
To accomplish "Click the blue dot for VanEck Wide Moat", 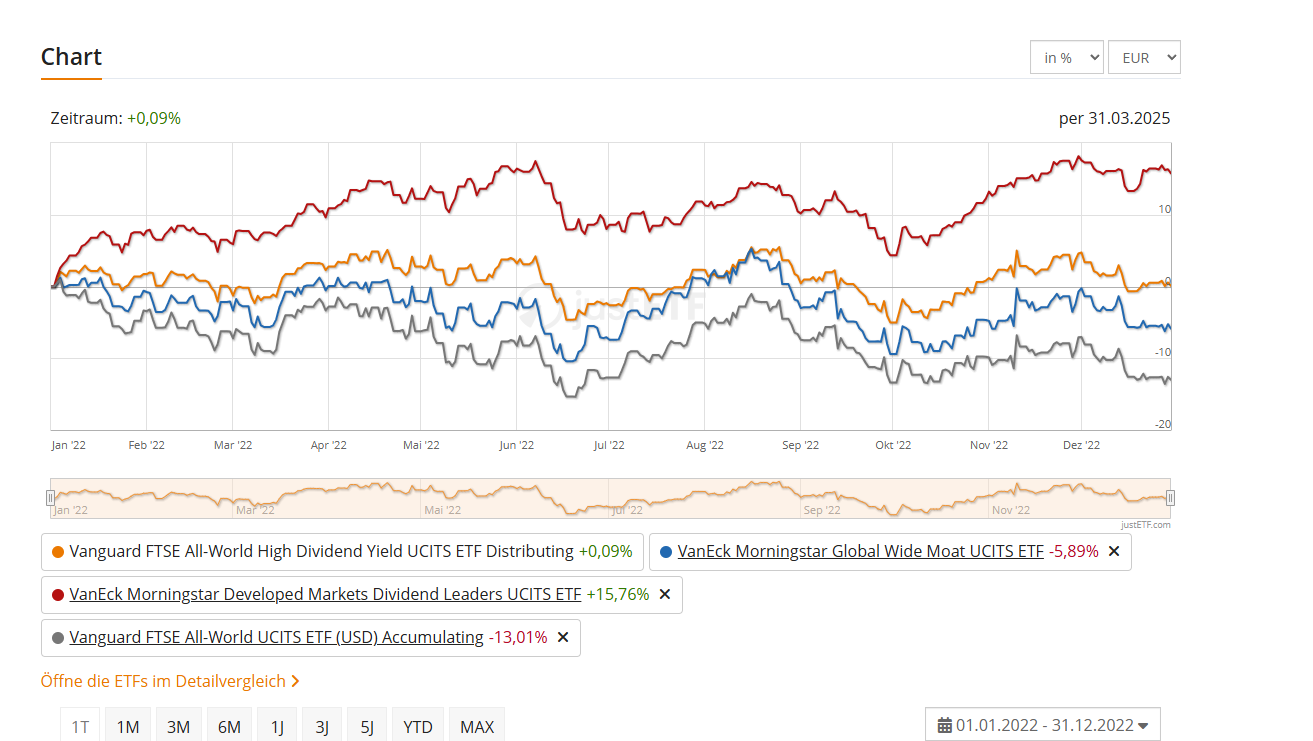I will (665, 551).
